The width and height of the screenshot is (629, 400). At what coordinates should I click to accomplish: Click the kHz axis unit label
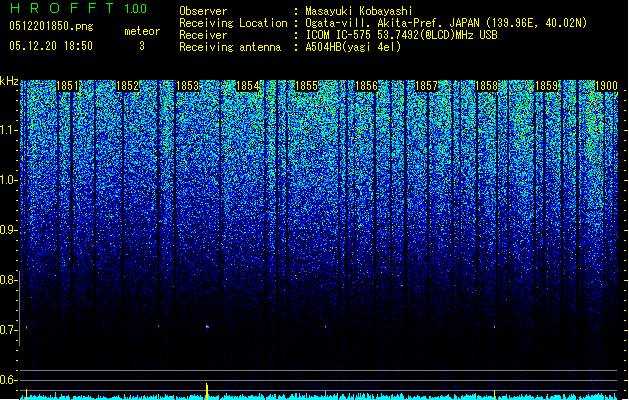(x=9, y=81)
